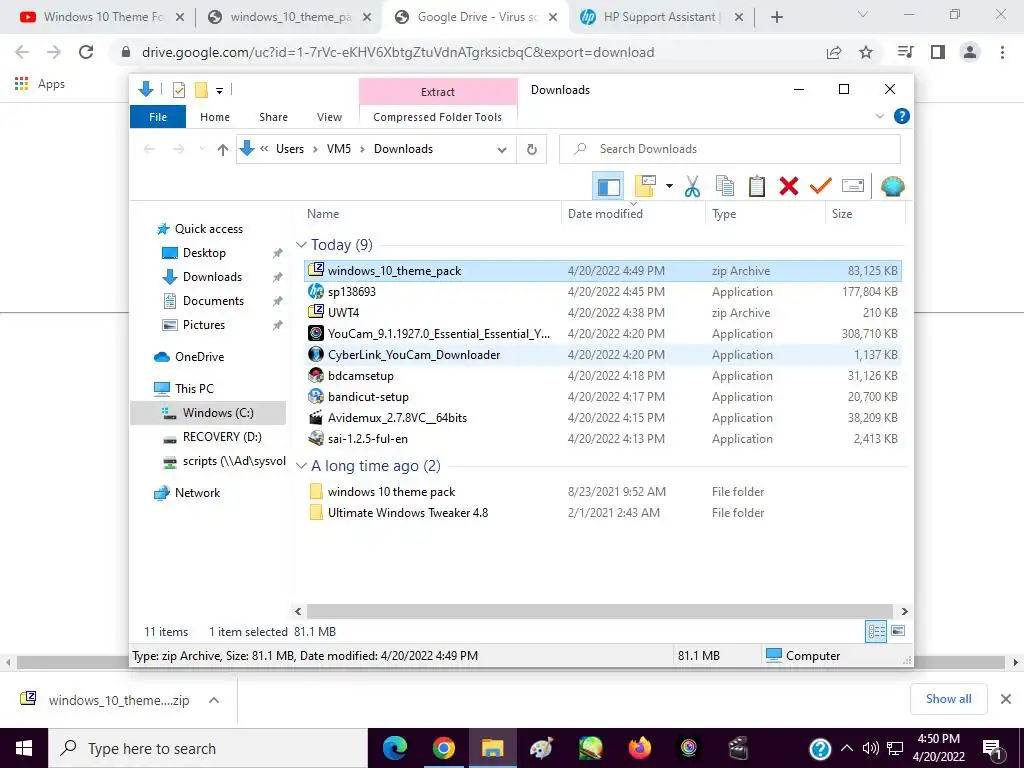1024x768 pixels.
Task: Open the View ribbon tab
Action: click(x=329, y=117)
